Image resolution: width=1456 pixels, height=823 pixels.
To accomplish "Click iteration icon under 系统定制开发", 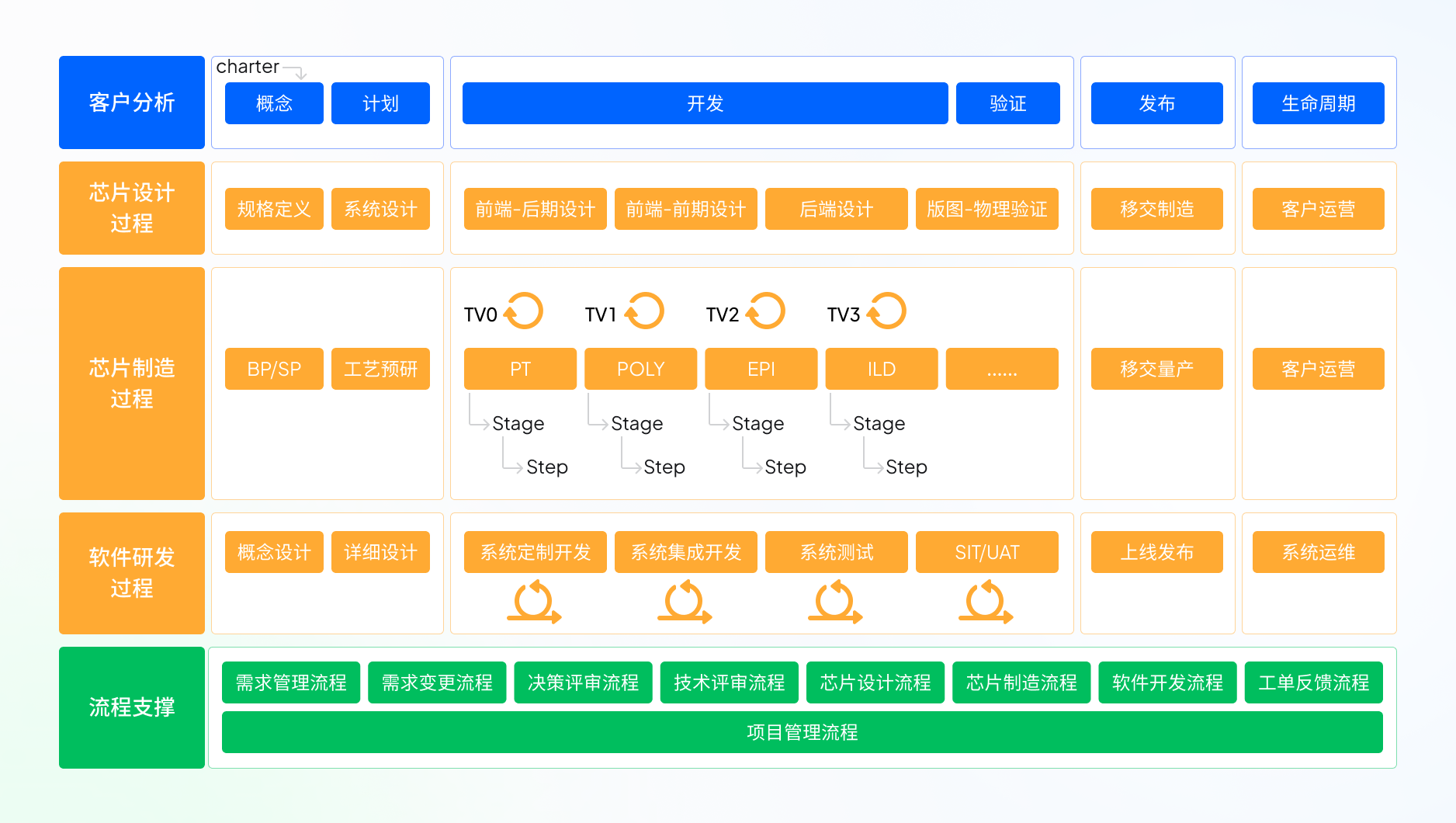I will tap(534, 602).
